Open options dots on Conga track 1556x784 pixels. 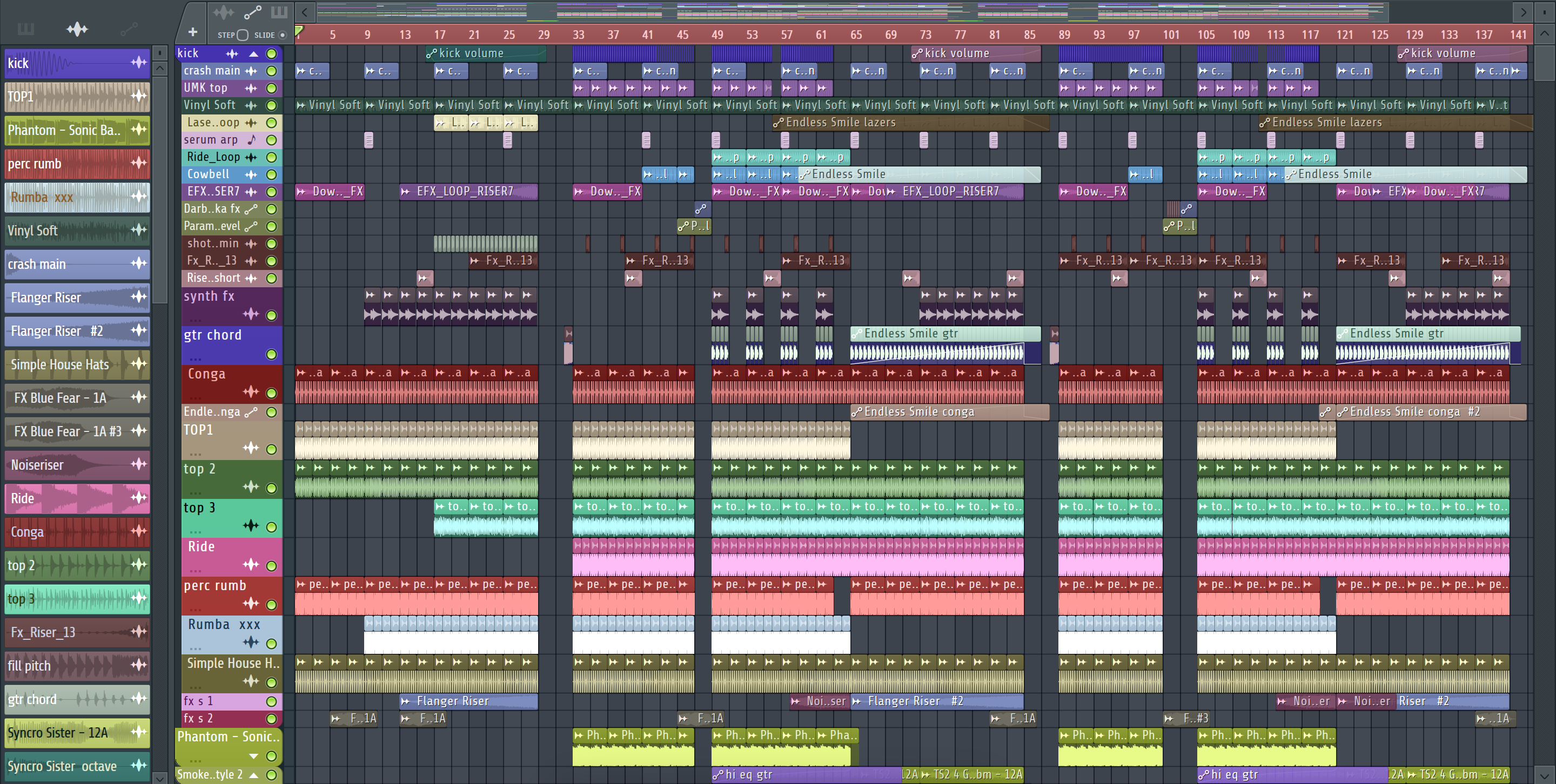tap(195, 398)
